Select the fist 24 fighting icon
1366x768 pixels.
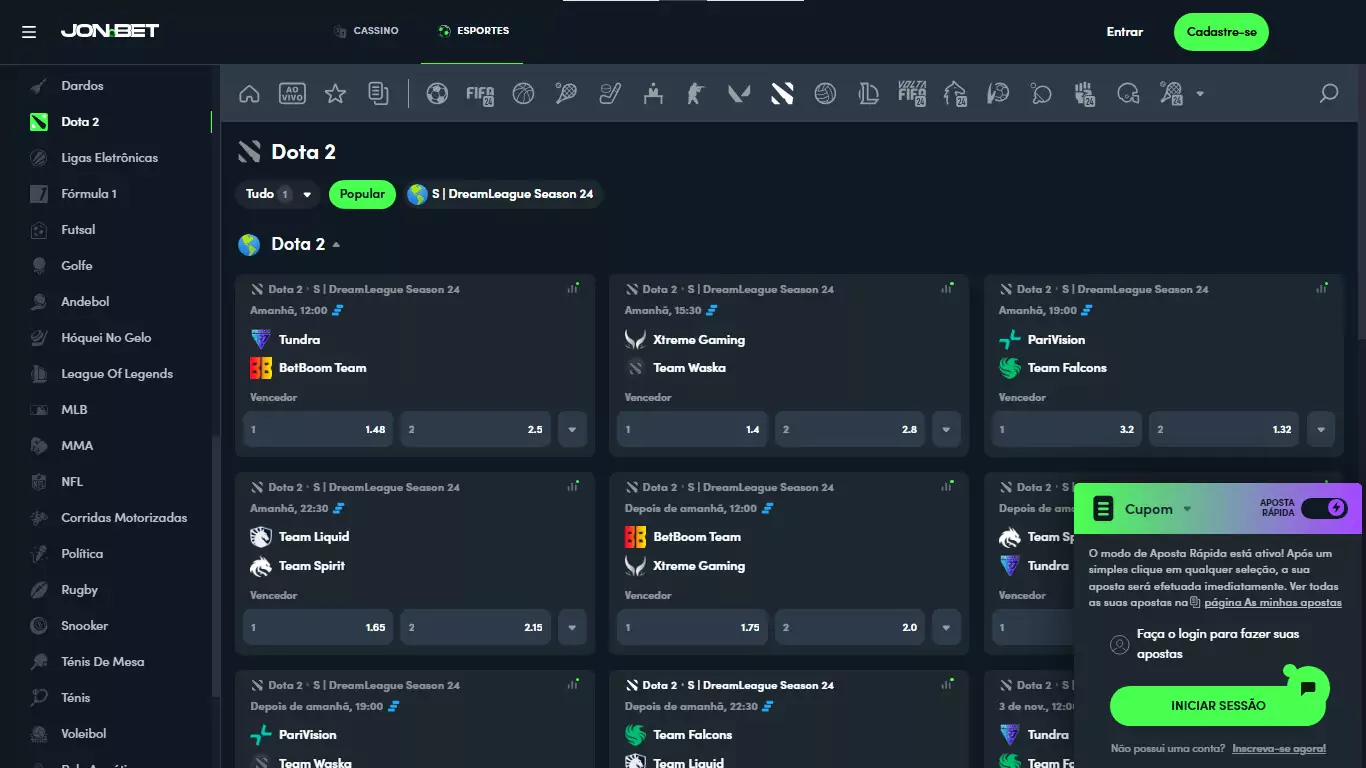1084,94
